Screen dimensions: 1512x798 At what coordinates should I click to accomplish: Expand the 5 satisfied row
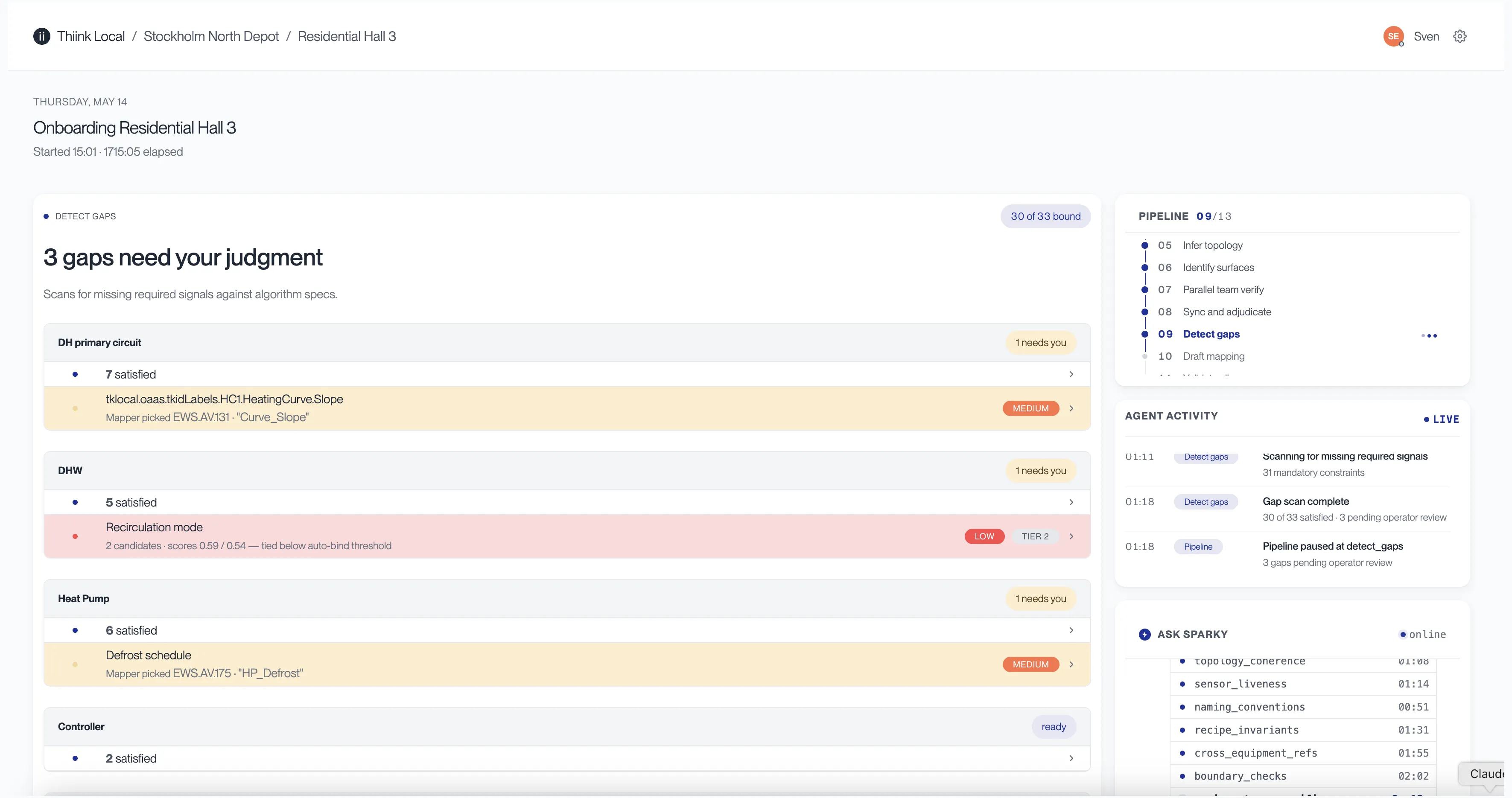pos(567,502)
